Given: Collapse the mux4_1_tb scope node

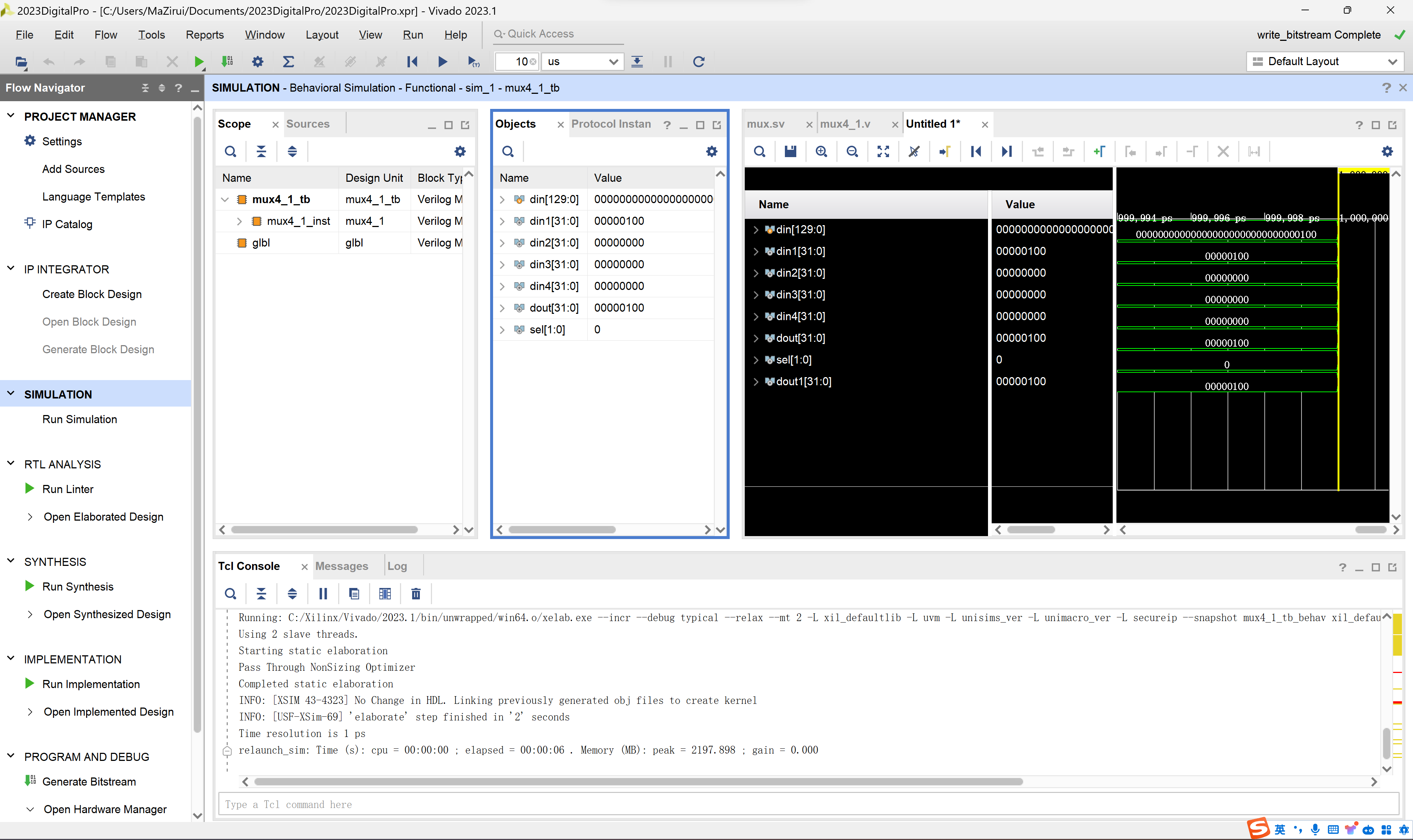Looking at the screenshot, I should tap(225, 199).
